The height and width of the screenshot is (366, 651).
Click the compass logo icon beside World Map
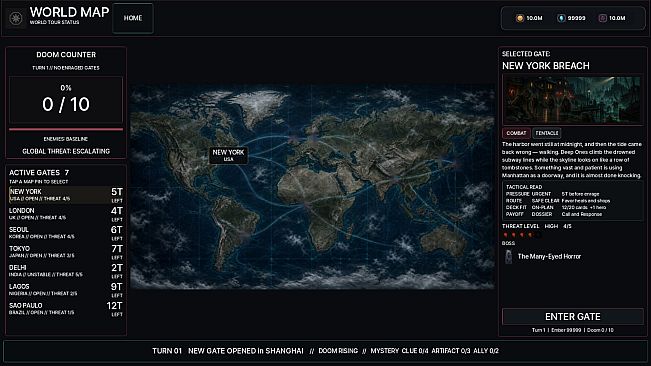click(16, 18)
